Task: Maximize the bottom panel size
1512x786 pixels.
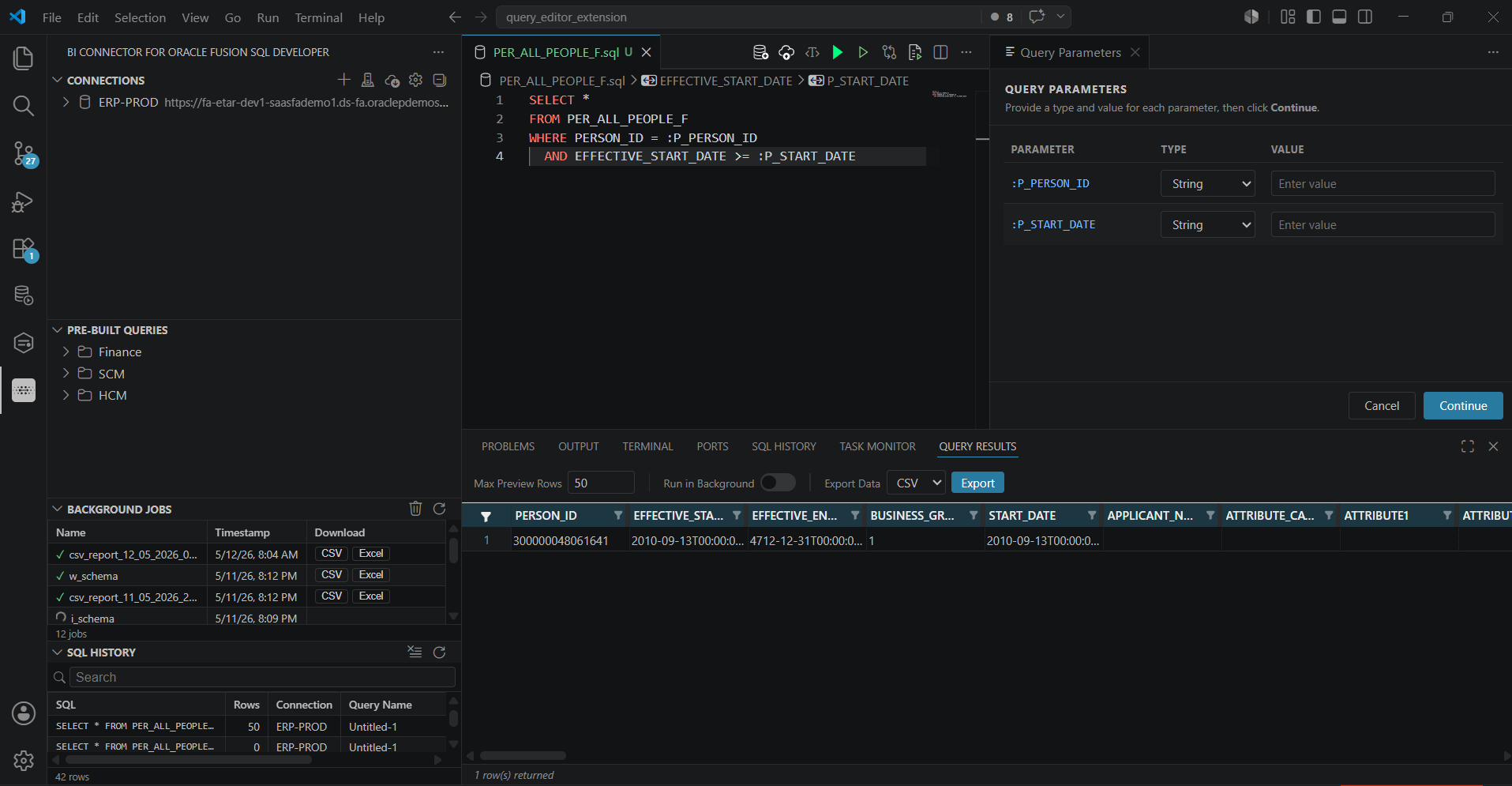Action: coord(1468,446)
